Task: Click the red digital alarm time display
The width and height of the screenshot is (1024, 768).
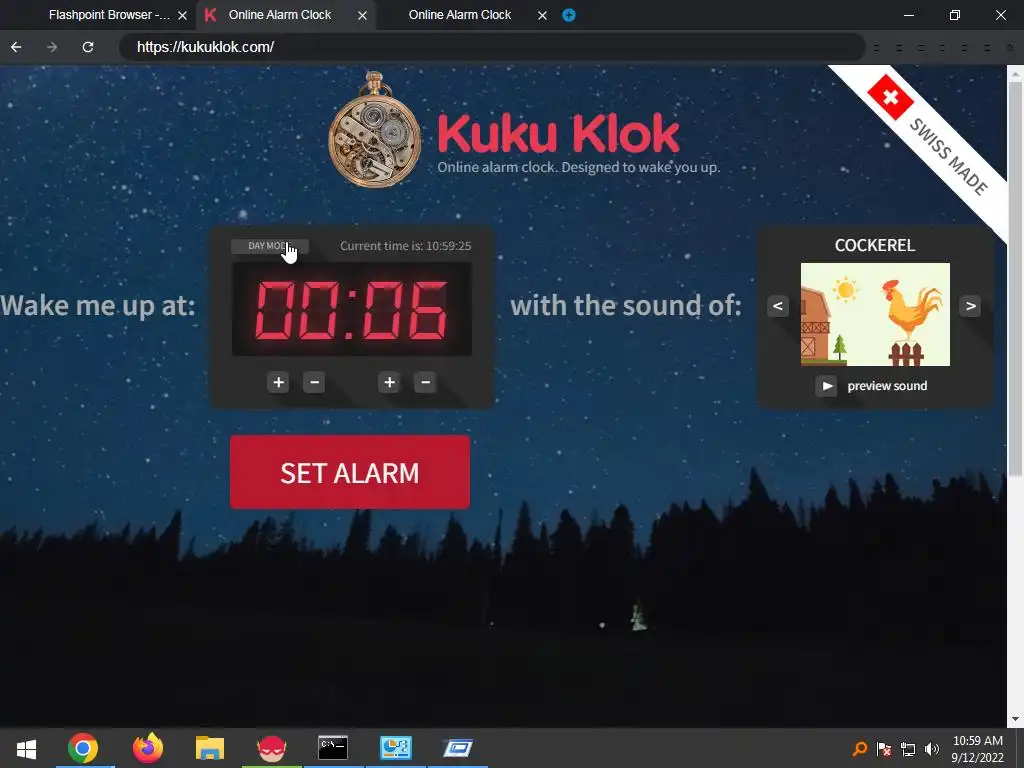Action: [x=352, y=310]
